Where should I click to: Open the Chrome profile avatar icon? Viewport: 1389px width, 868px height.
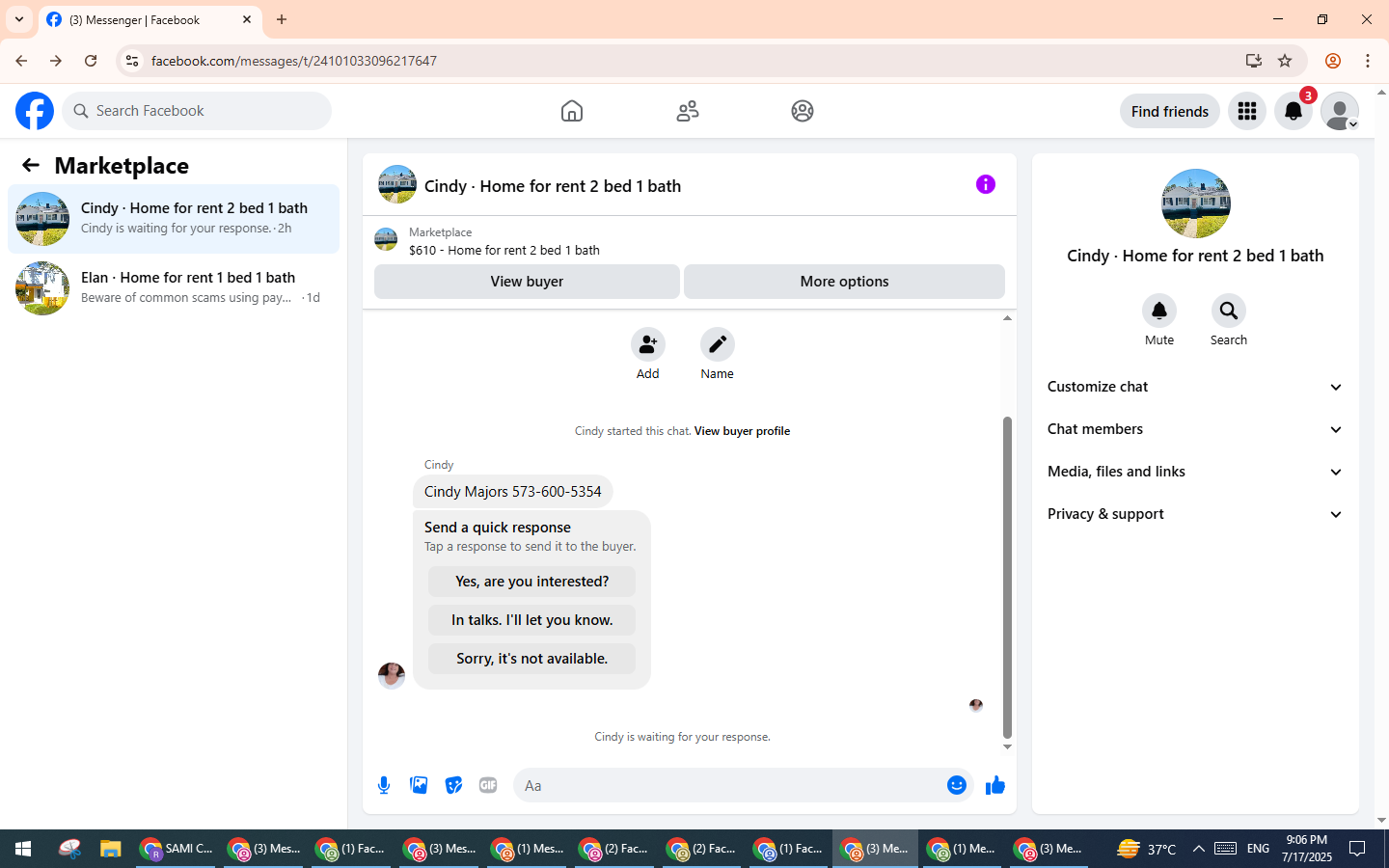click(x=1333, y=61)
